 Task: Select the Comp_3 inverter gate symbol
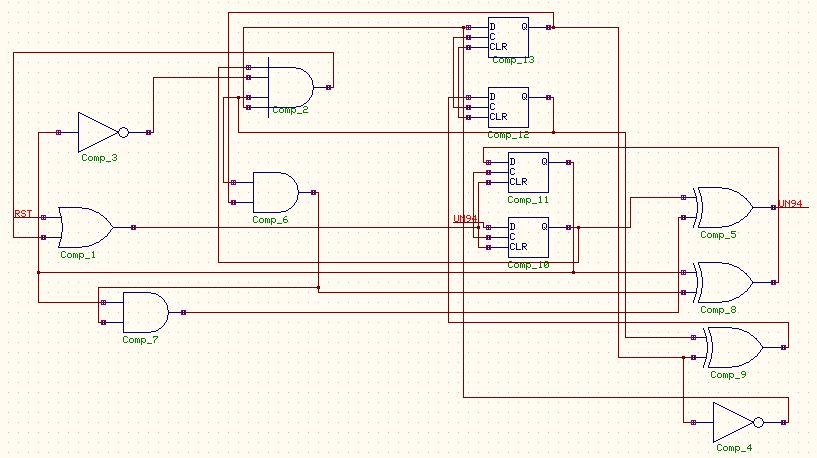103,132
